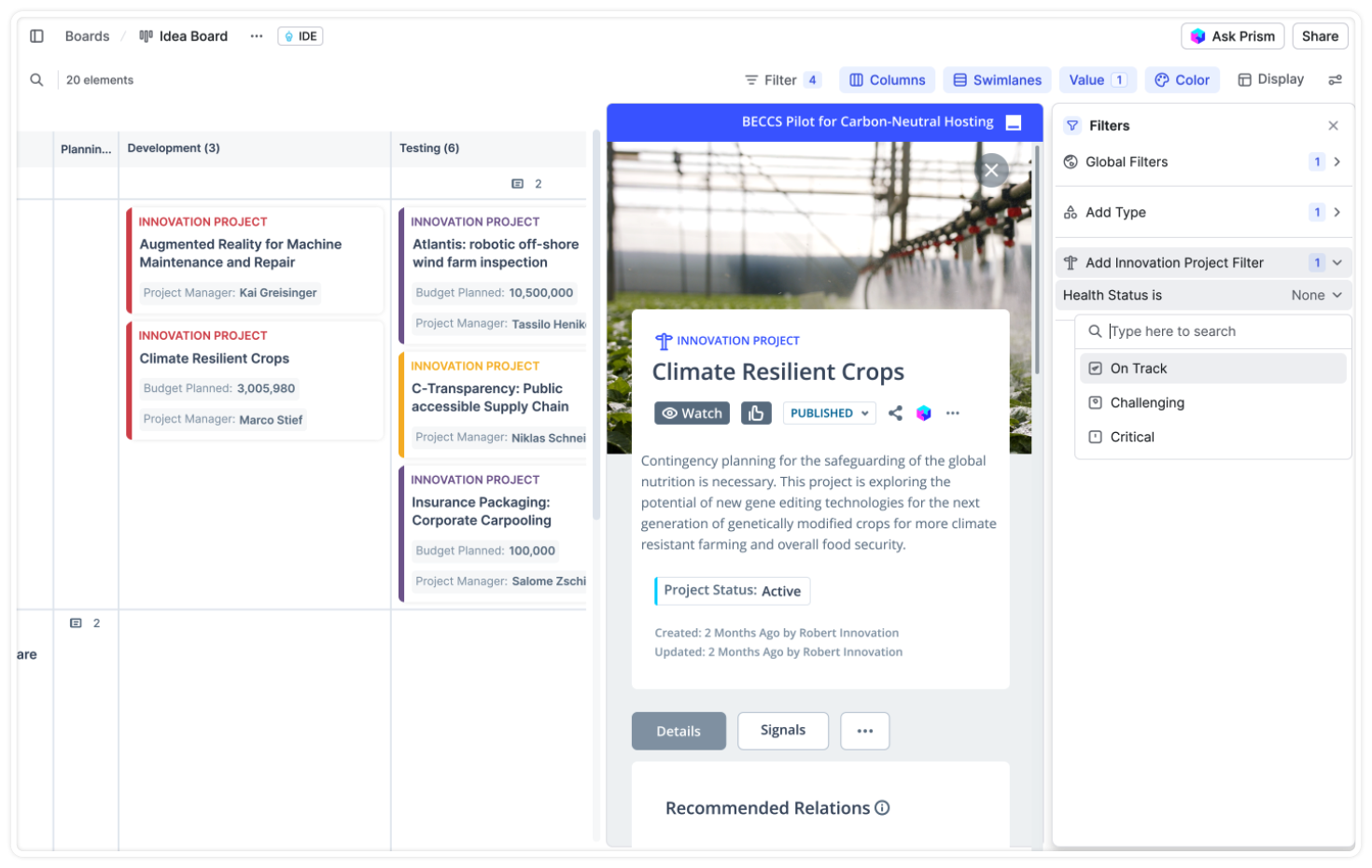Screen dimensions: 1372x868
Task: Switch to the Signals tab
Action: click(x=782, y=731)
